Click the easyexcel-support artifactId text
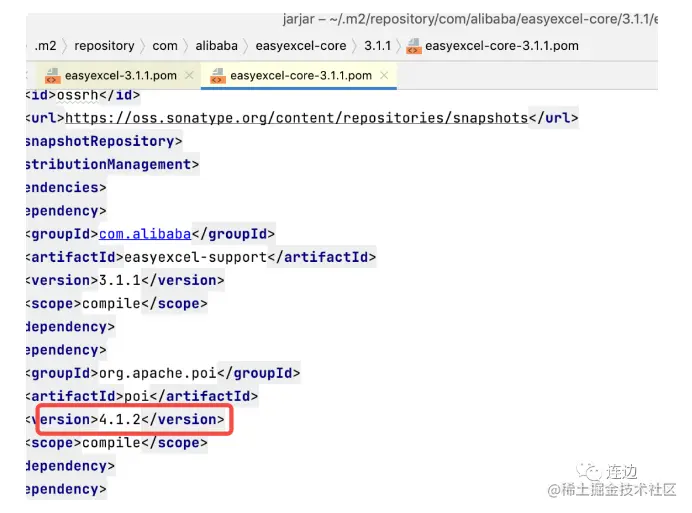The height and width of the screenshot is (513, 692). pos(196,257)
